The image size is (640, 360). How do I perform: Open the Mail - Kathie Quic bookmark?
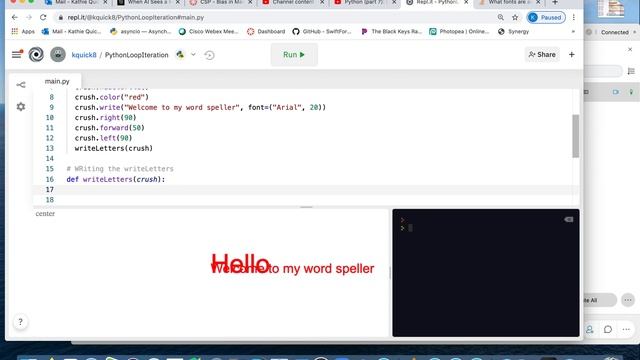coord(71,31)
